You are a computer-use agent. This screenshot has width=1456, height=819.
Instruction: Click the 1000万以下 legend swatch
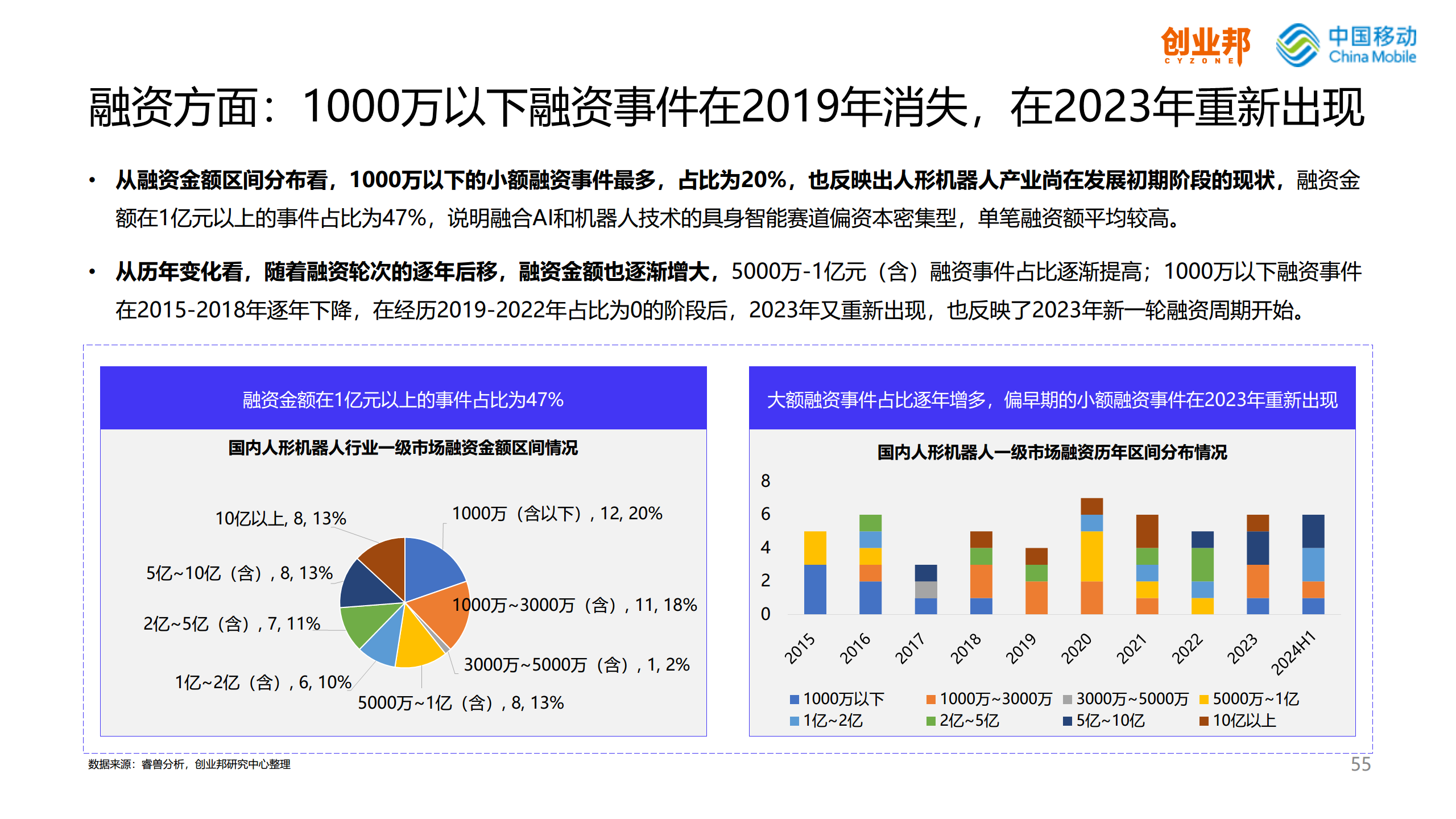pos(795,699)
